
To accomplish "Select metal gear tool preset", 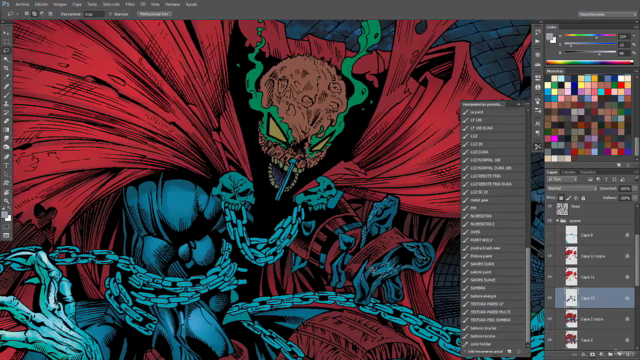I will 493,200.
